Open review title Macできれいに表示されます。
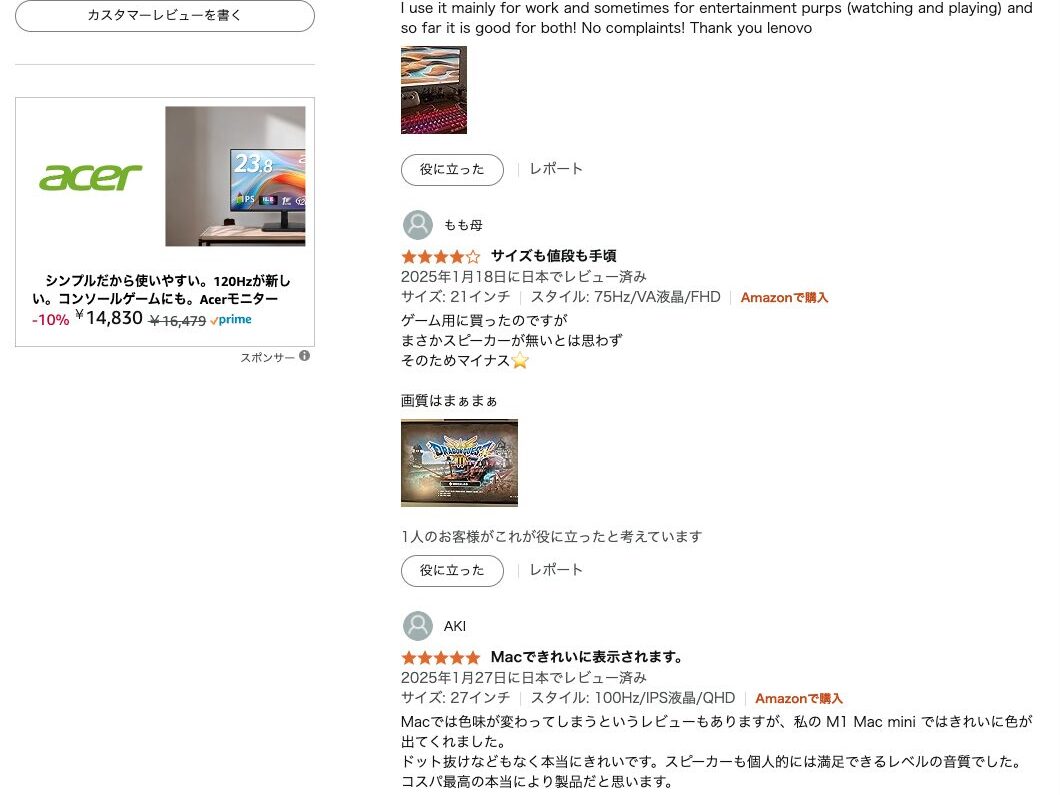The height and width of the screenshot is (795, 1060). click(587, 657)
